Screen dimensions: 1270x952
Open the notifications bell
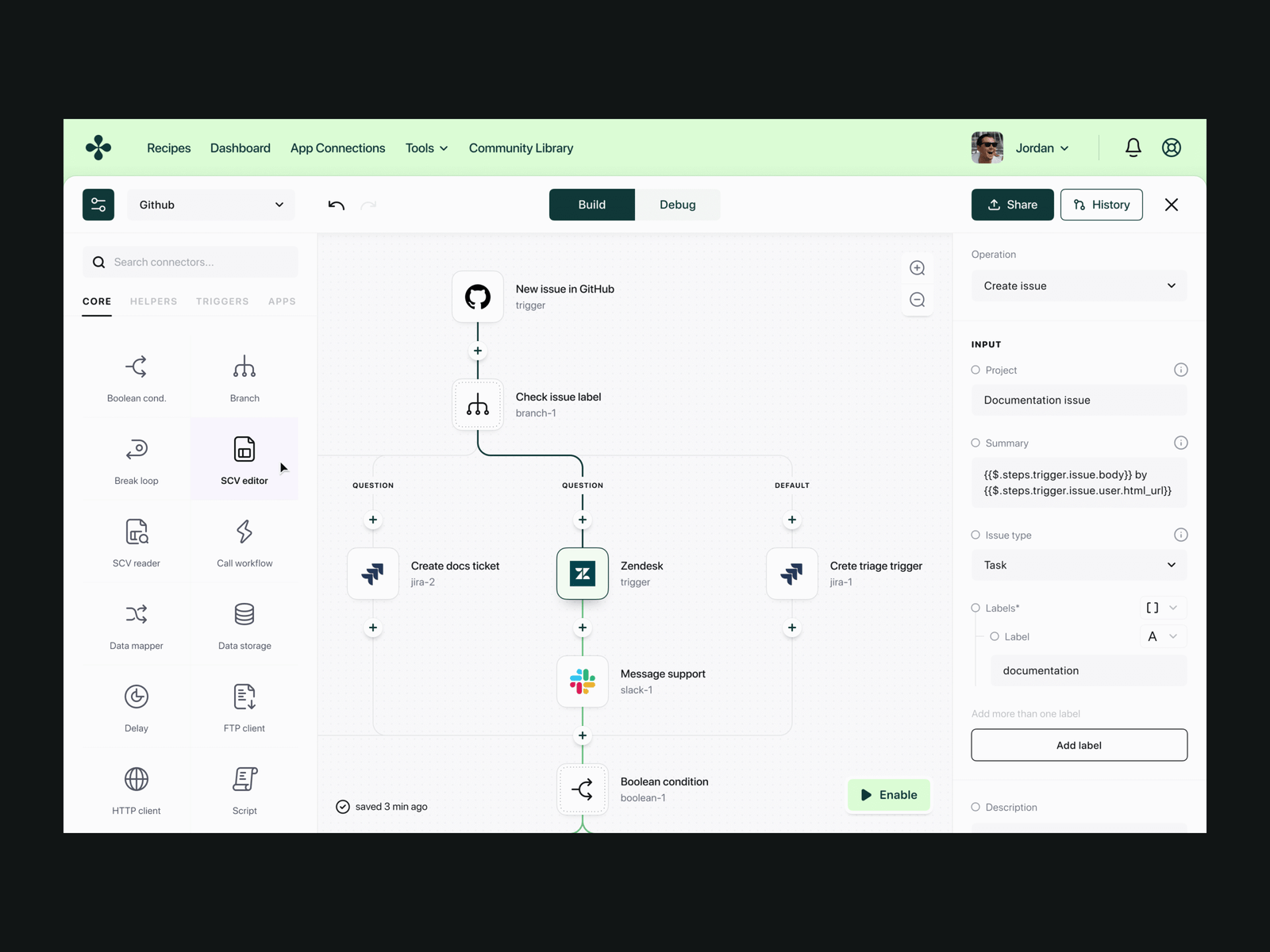[x=1133, y=148]
